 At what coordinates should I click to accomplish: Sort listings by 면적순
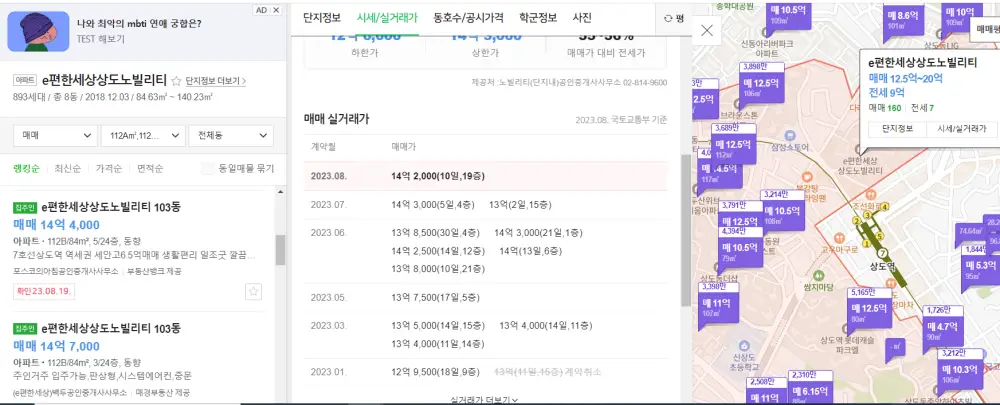click(150, 168)
